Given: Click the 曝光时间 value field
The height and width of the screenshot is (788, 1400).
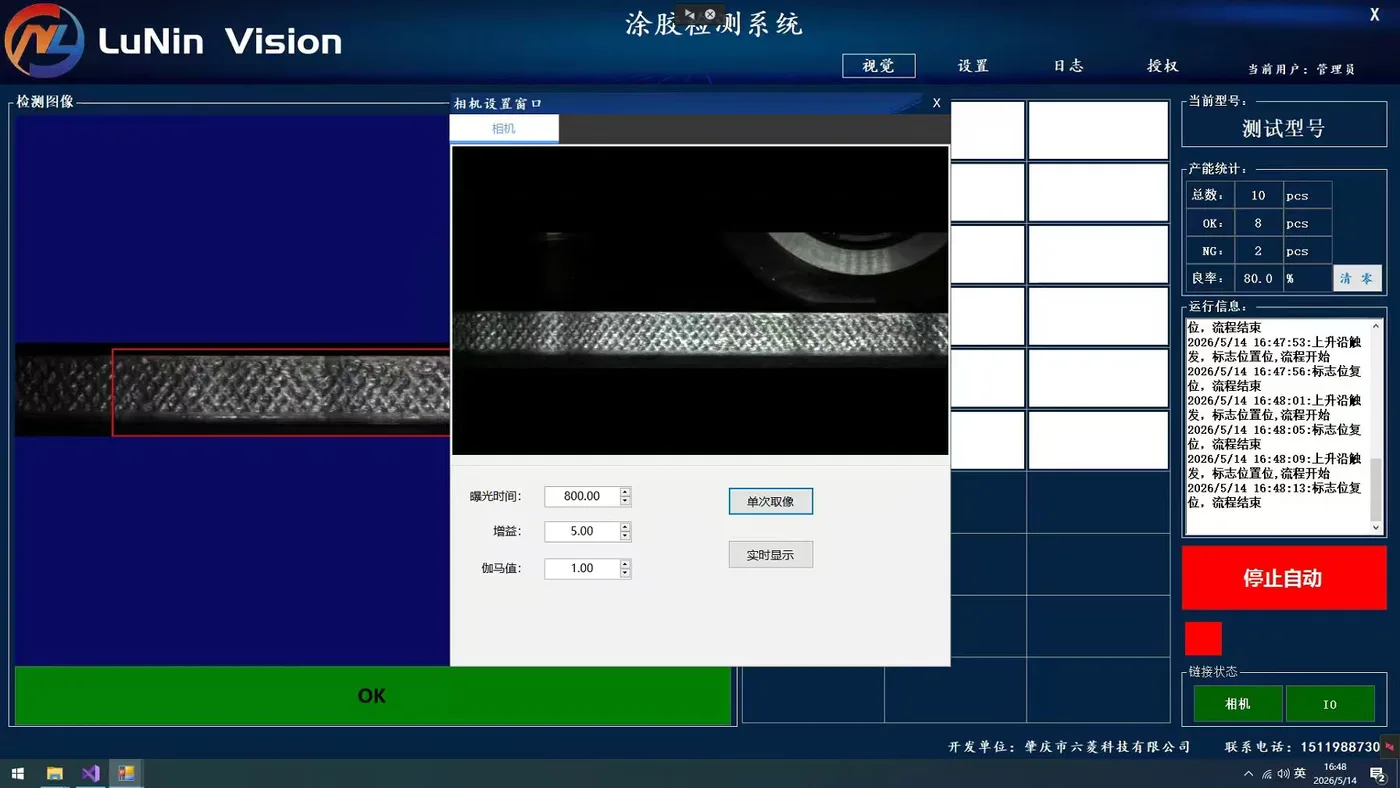Looking at the screenshot, I should (x=582, y=496).
